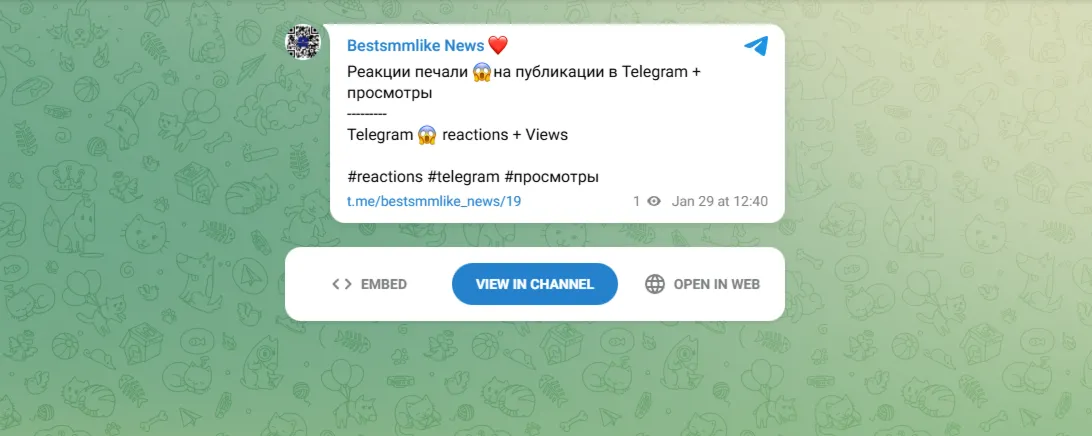Click the eye views icon

(x=653, y=201)
